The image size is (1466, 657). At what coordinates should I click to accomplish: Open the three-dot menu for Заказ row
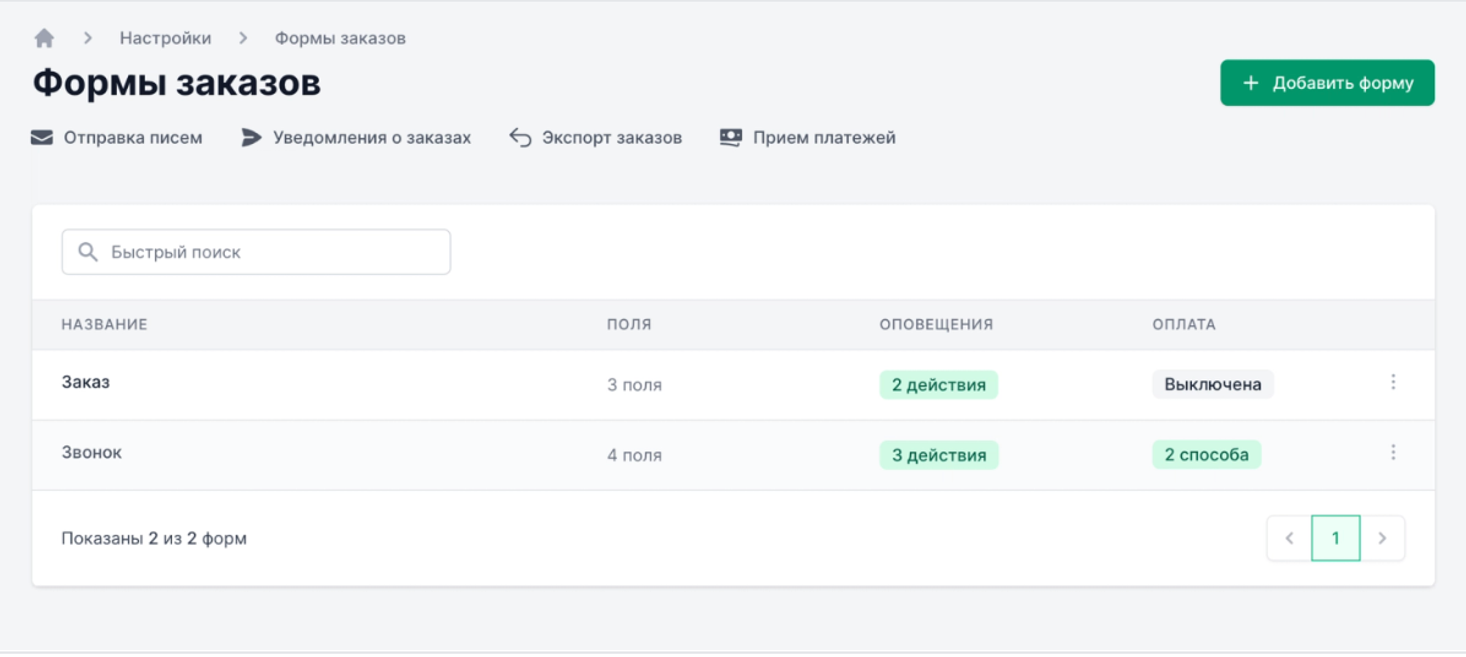tap(1393, 382)
